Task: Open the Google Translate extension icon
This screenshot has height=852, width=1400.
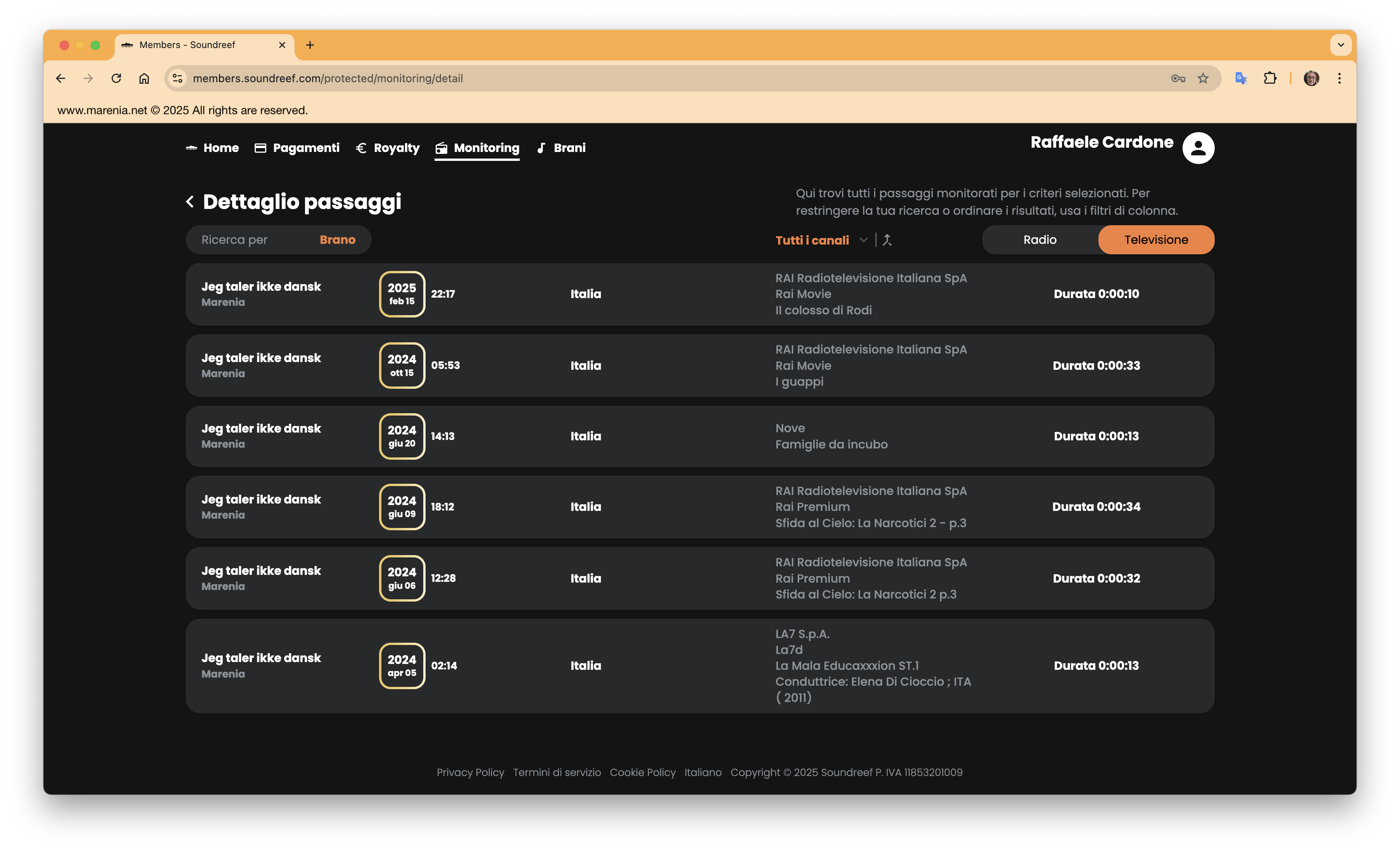Action: pyautogui.click(x=1241, y=78)
